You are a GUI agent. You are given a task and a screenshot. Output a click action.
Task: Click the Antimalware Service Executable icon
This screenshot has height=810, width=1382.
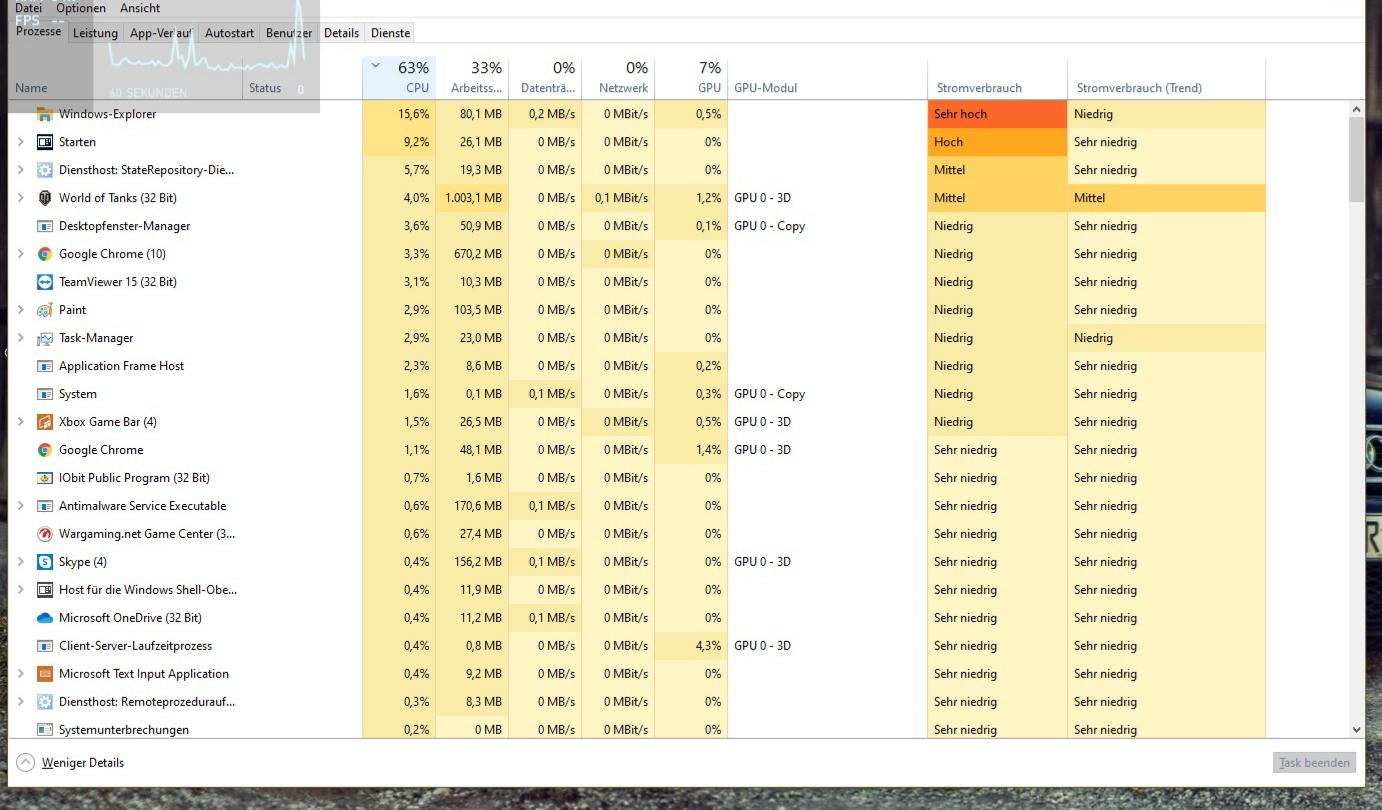coord(44,505)
